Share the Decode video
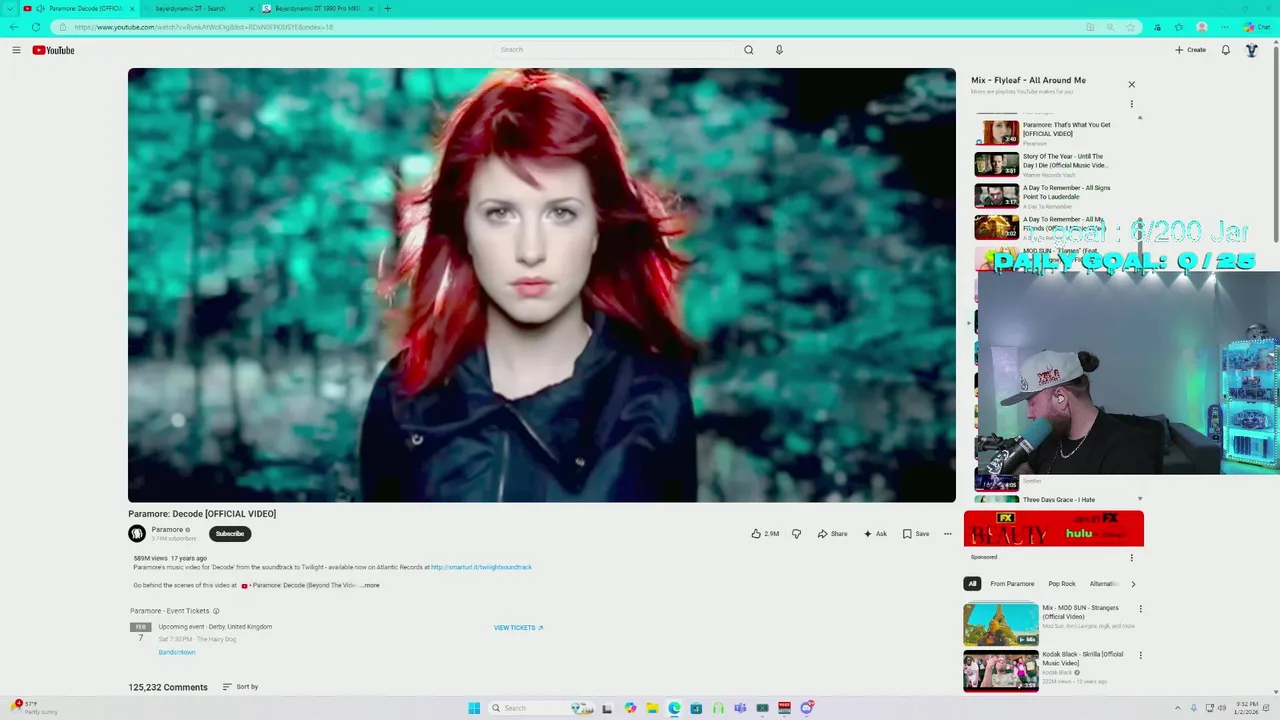 pyautogui.click(x=832, y=534)
